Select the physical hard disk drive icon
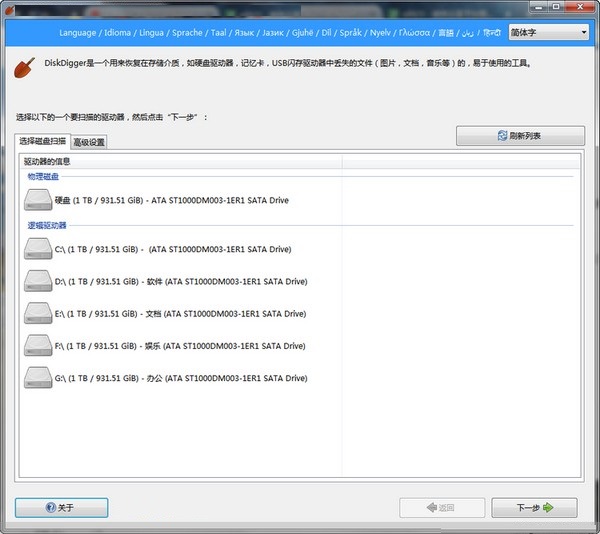 [x=38, y=200]
